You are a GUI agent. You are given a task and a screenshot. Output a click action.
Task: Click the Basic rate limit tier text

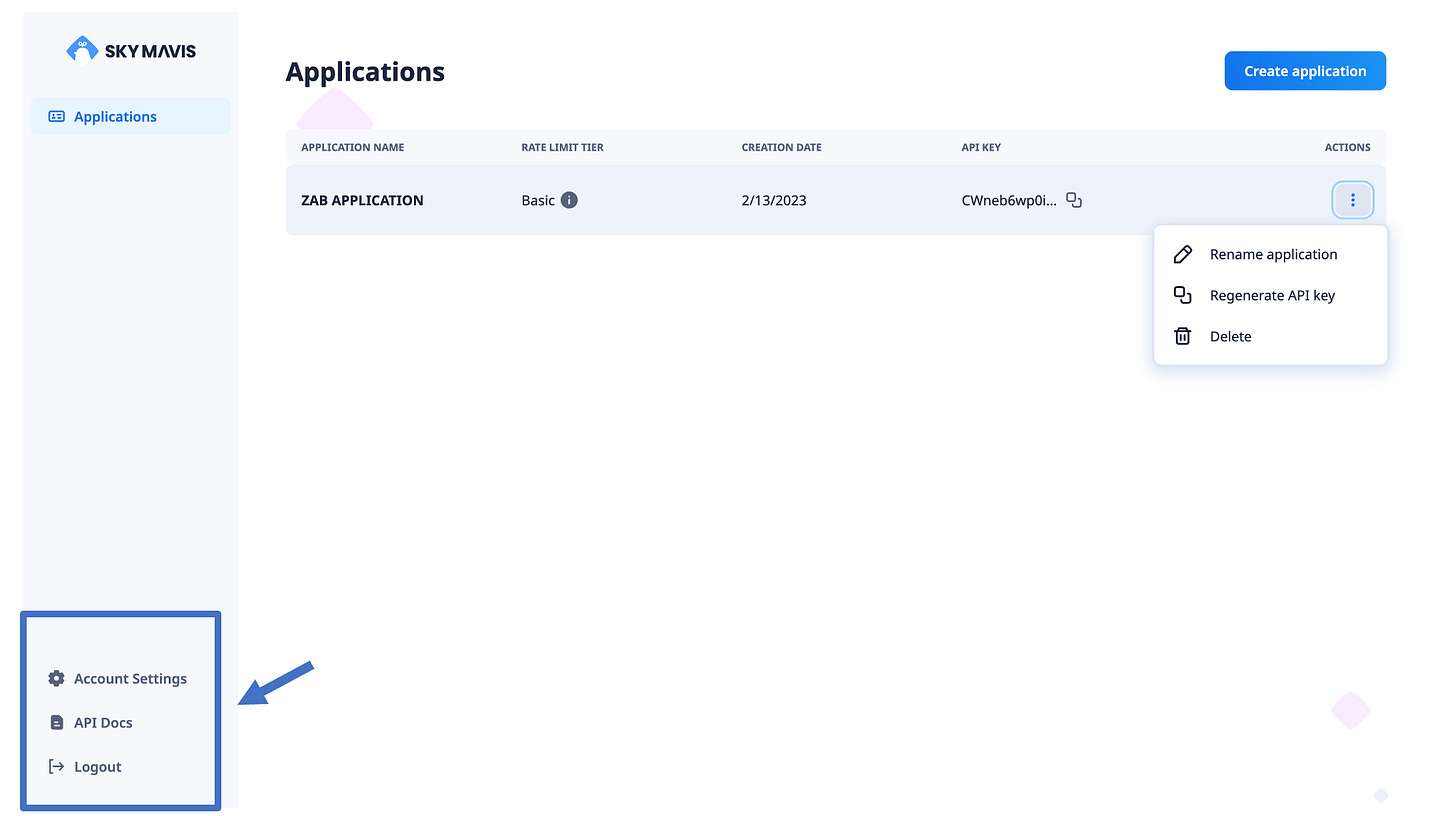(538, 200)
